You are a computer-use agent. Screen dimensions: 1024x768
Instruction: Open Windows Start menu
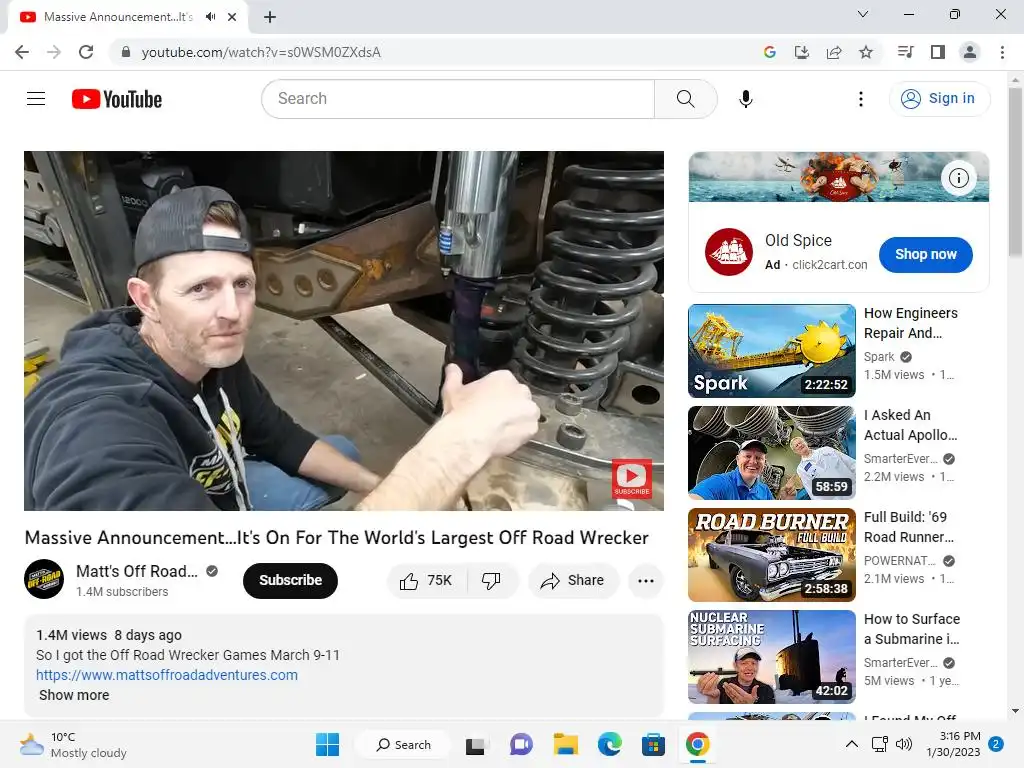327,744
